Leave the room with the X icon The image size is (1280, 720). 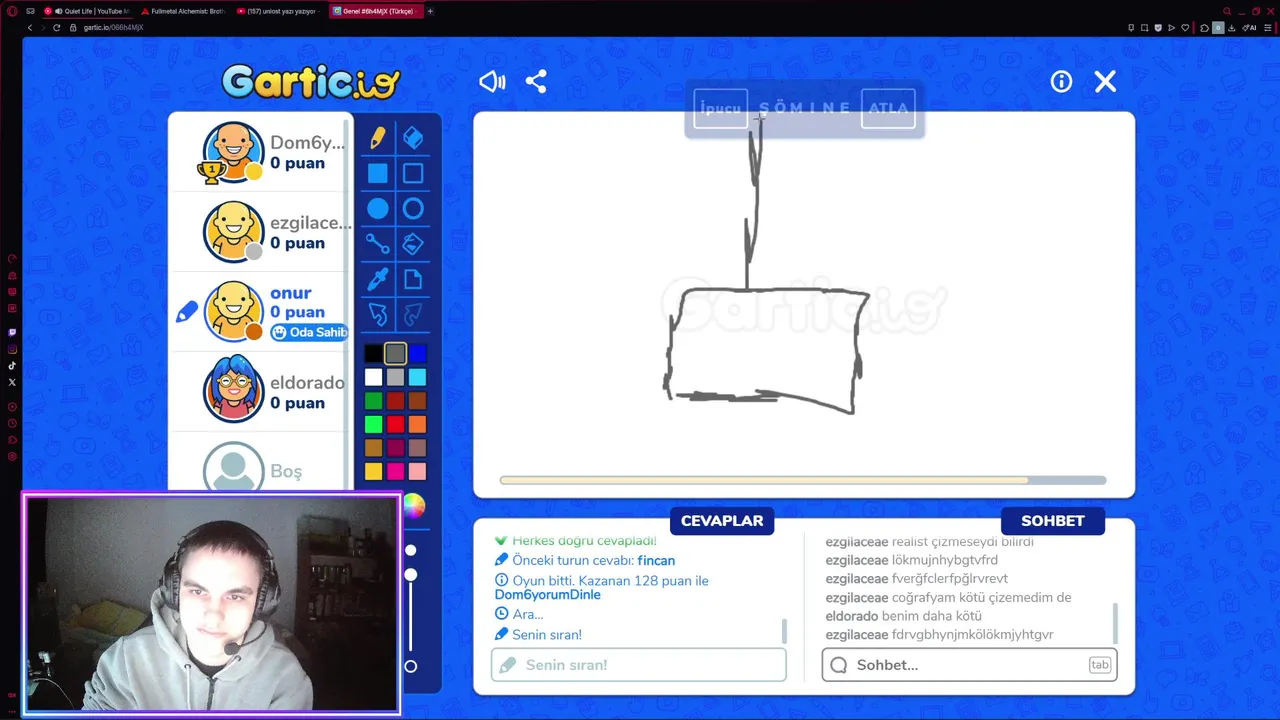pyautogui.click(x=1105, y=82)
